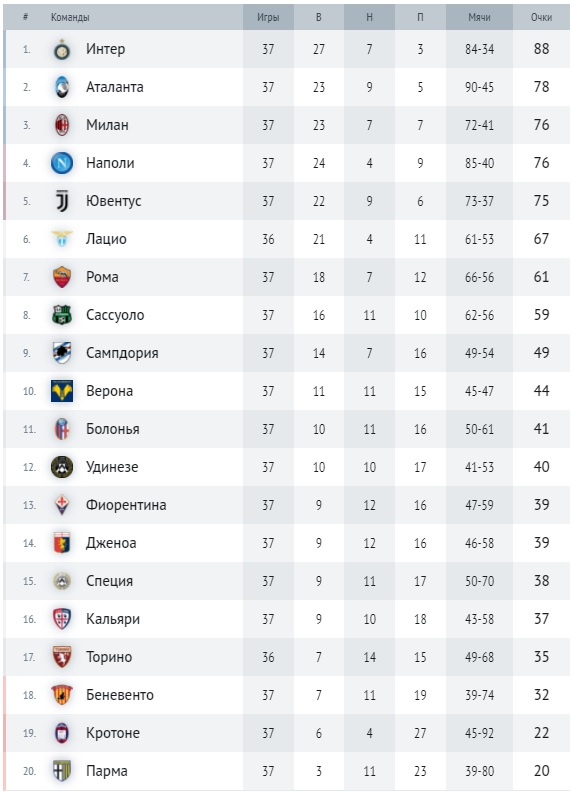Select the Verona club badge
Image resolution: width=575 pixels, height=792 pixels.
coord(62,391)
